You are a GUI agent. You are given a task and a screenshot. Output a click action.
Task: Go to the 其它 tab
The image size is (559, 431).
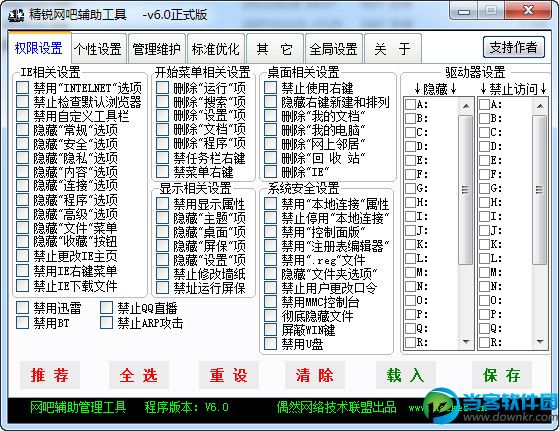[275, 49]
